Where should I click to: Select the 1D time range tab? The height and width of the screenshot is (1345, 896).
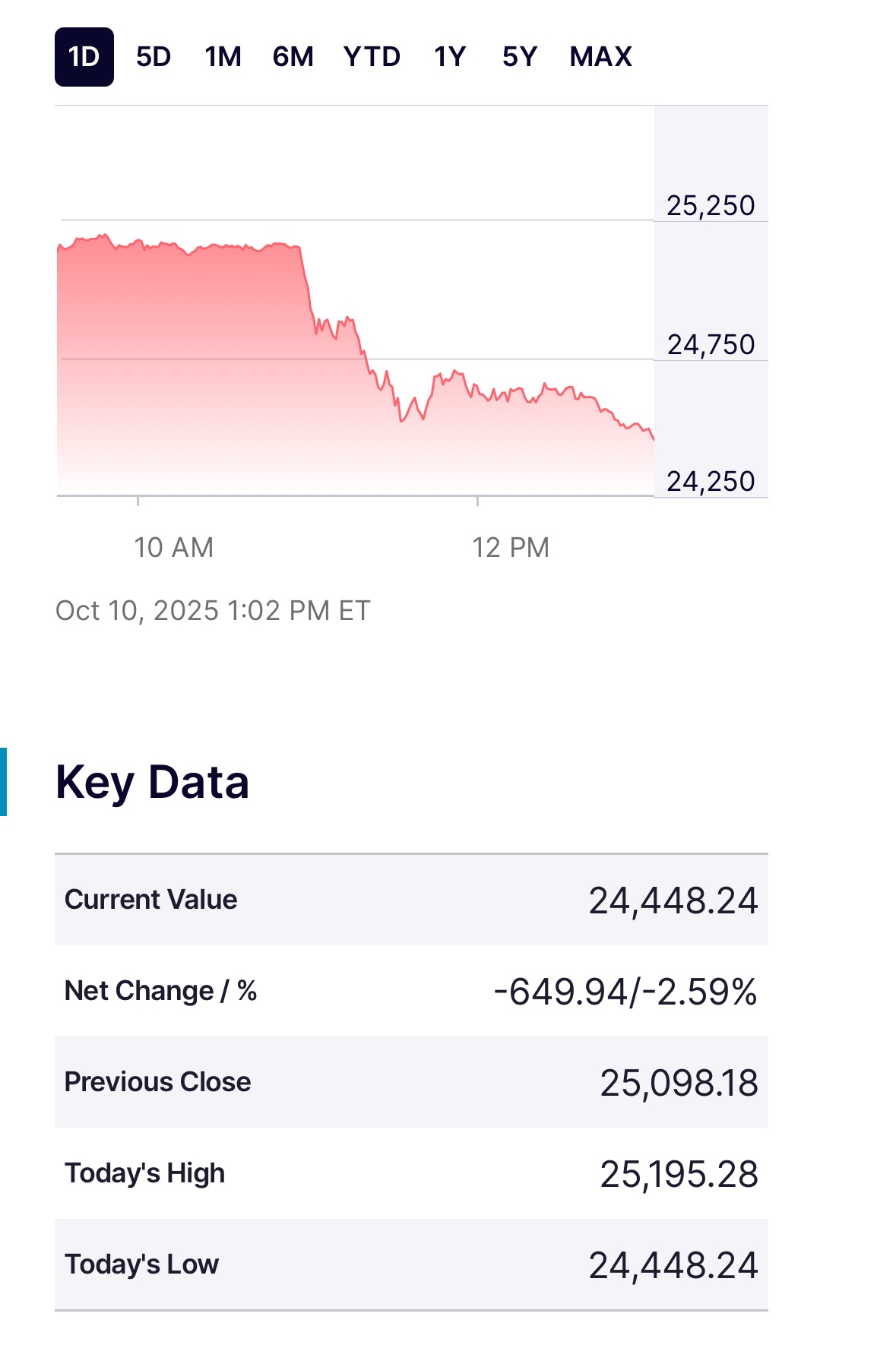pyautogui.click(x=84, y=57)
